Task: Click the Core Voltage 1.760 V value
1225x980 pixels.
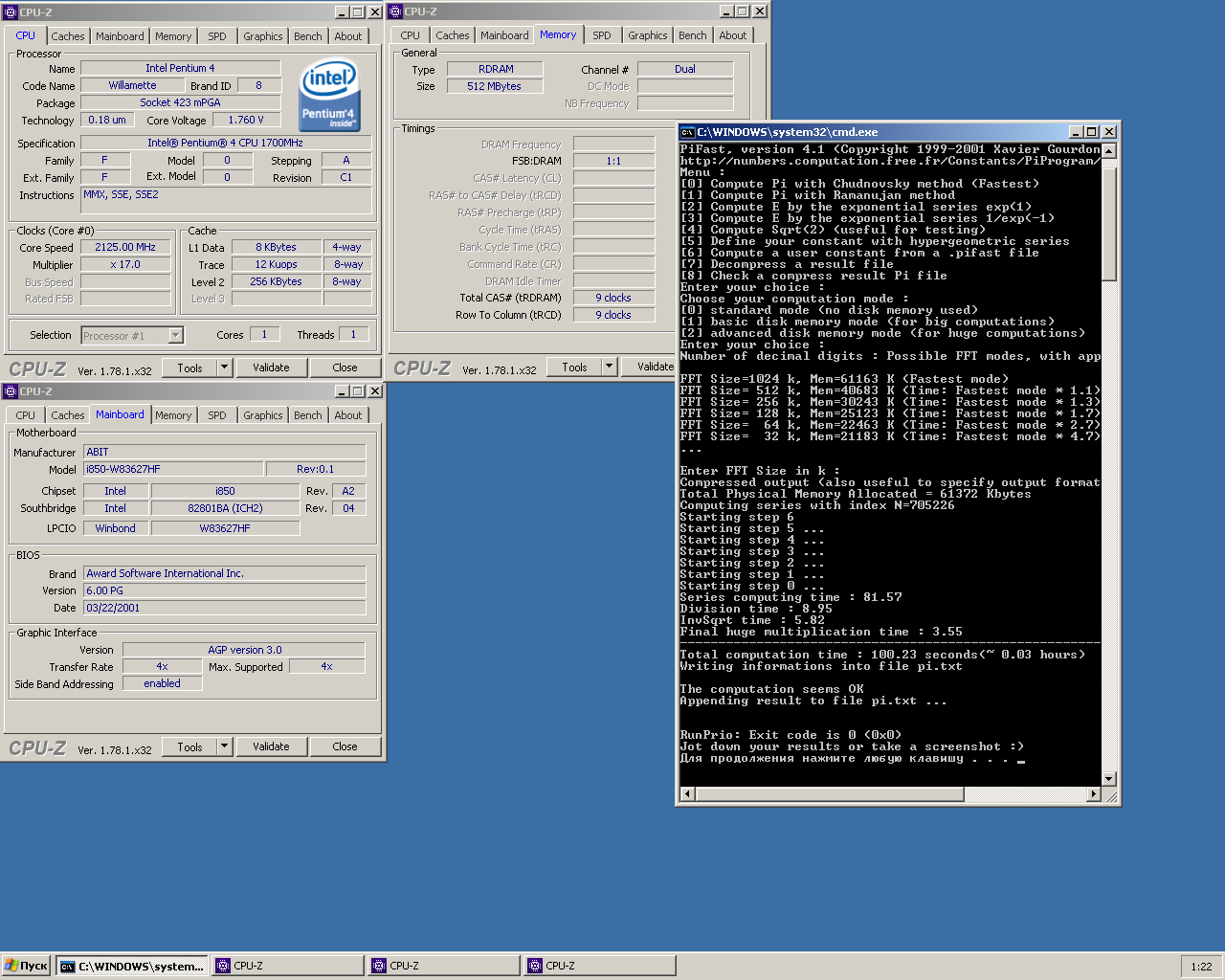Action: tap(246, 120)
